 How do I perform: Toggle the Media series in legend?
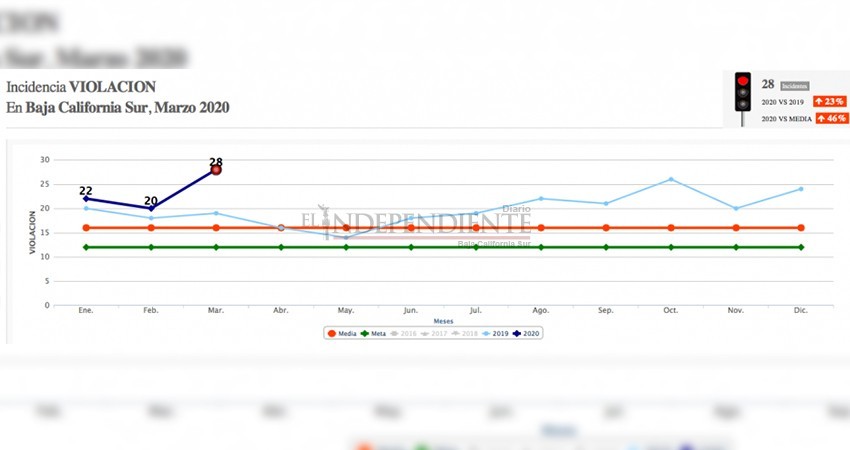342,333
